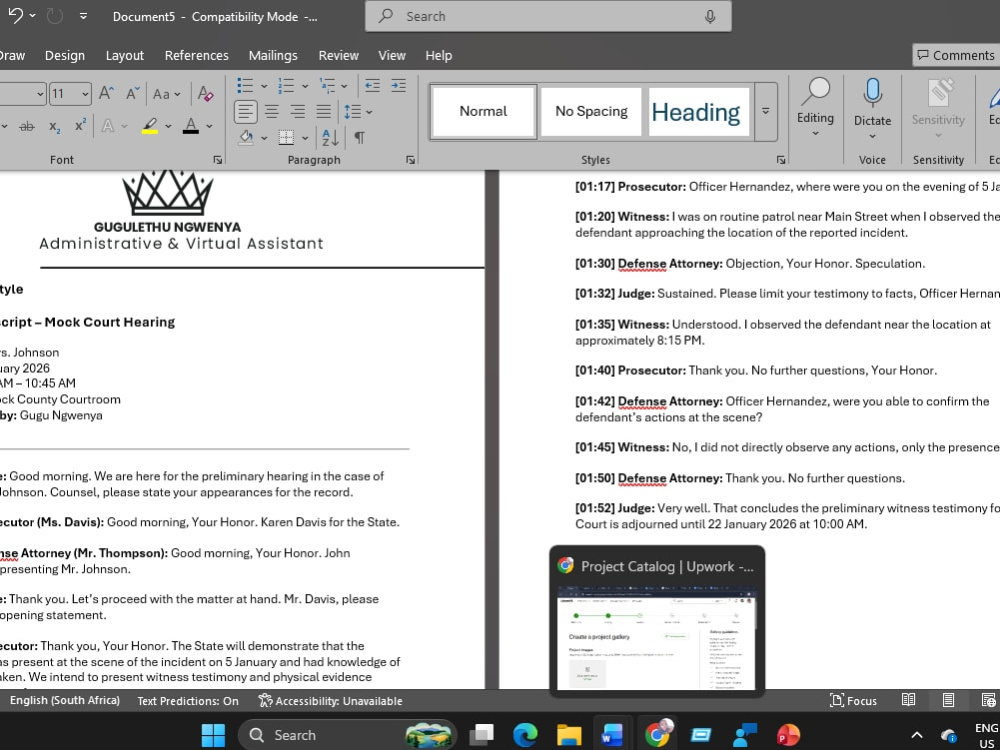Open Styles pane launcher

coord(781,159)
